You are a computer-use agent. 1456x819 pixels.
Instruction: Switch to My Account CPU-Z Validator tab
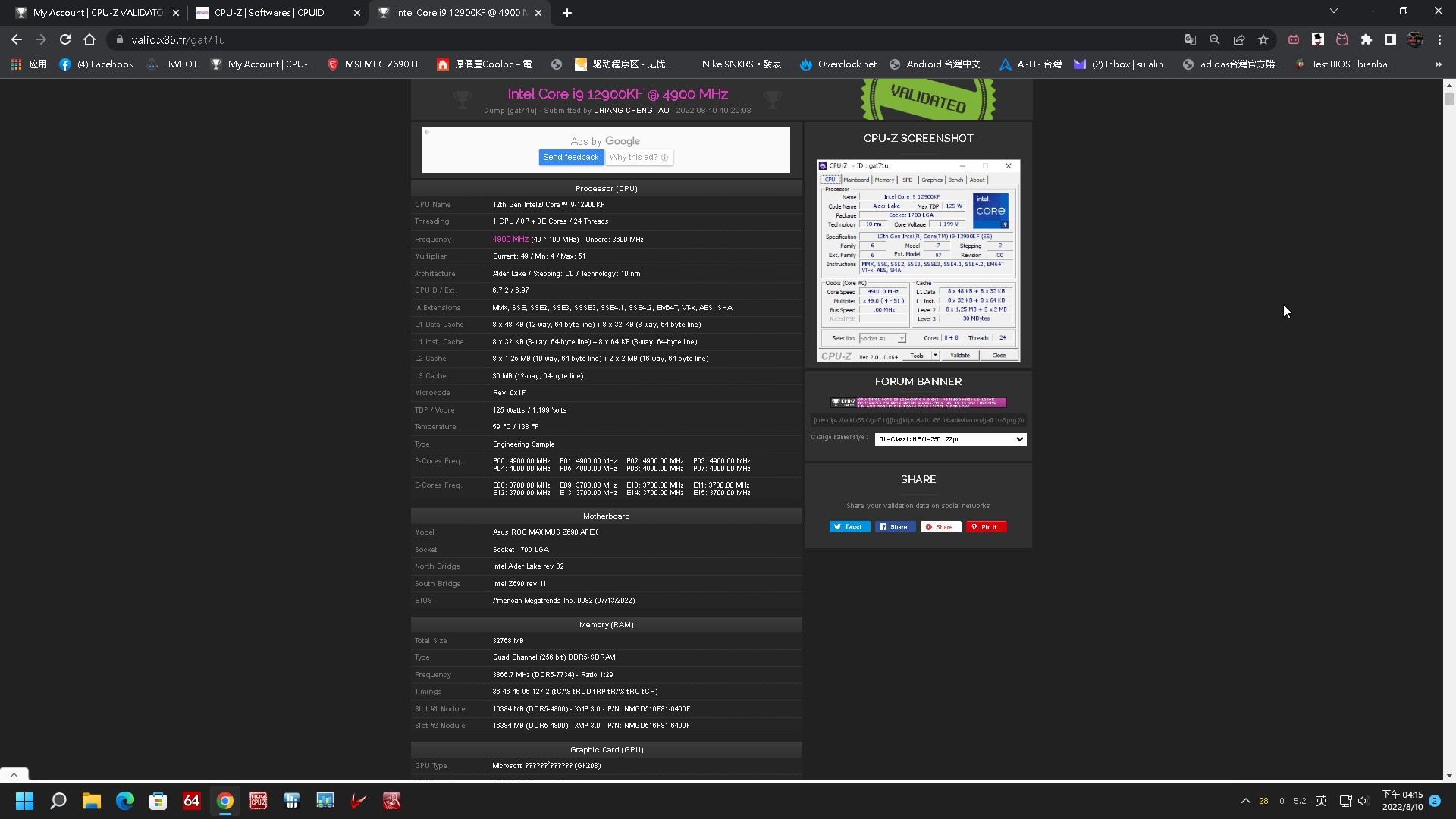click(x=97, y=12)
